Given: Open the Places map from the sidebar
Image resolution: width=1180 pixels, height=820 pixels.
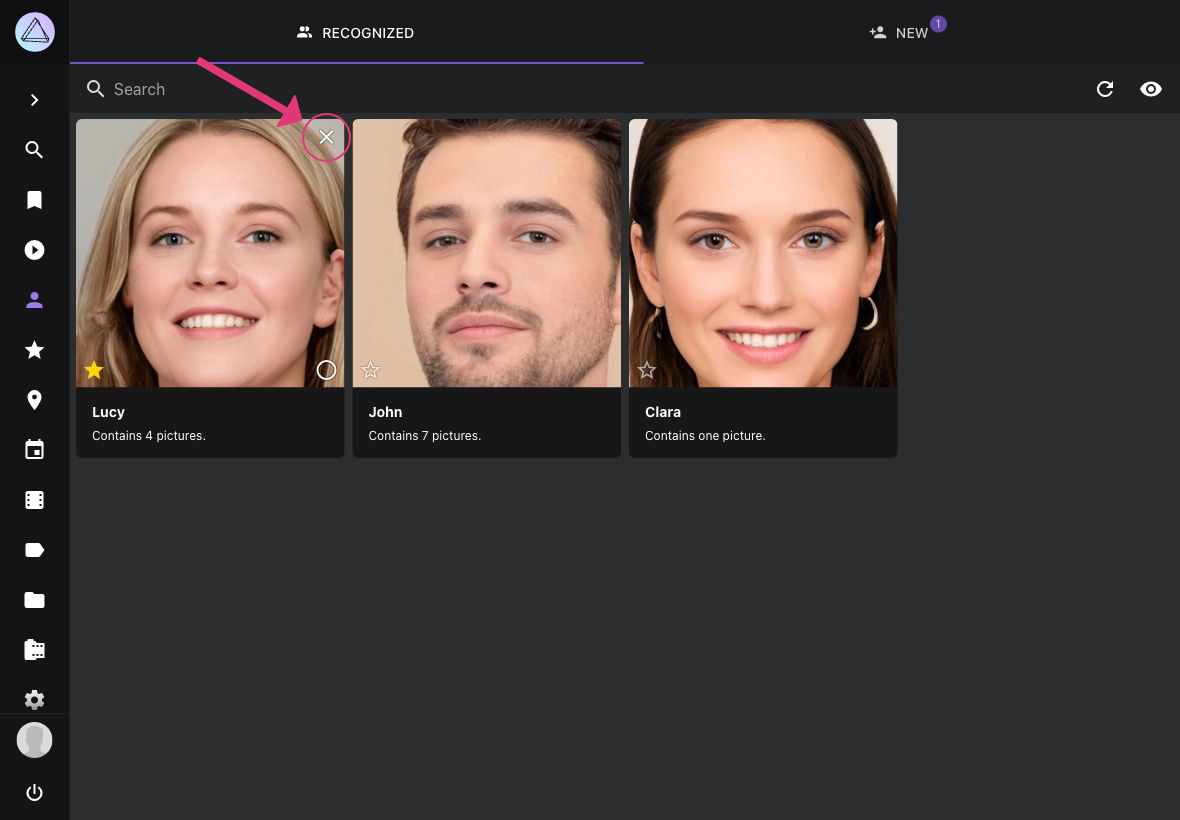Looking at the screenshot, I should 34,399.
